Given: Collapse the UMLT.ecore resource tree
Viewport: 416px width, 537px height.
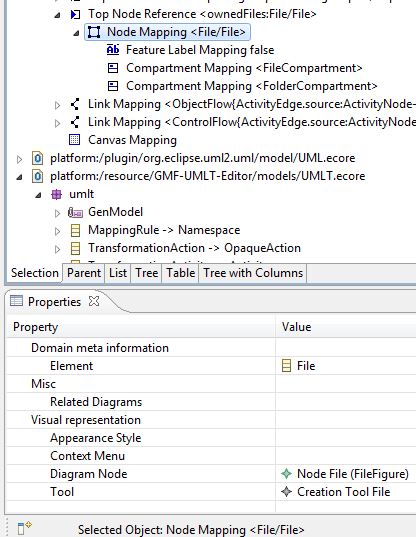Looking at the screenshot, I should 20,177.
